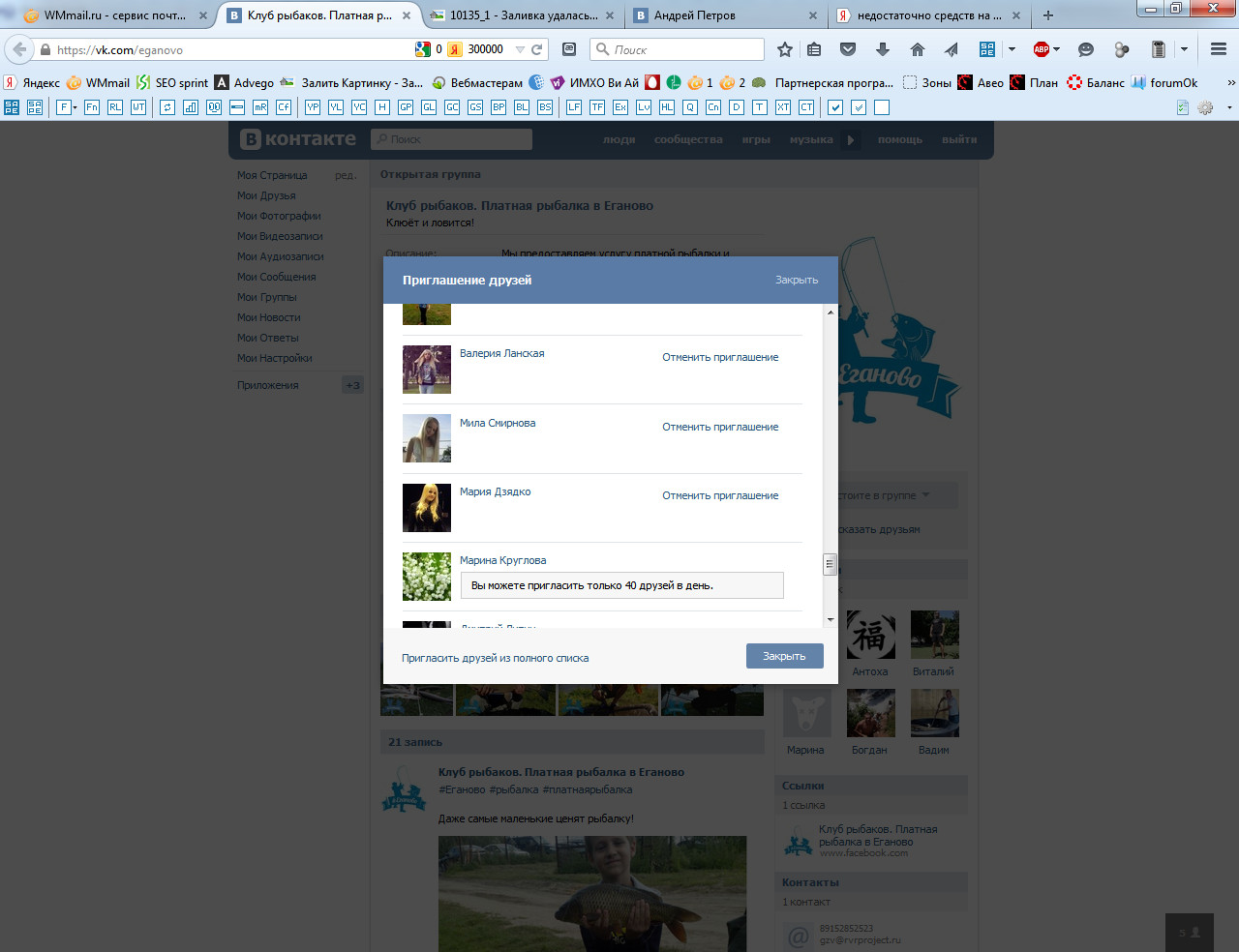The width and height of the screenshot is (1239, 952).
Task: Open Марина Круглова's profile name link
Action: (x=502, y=560)
